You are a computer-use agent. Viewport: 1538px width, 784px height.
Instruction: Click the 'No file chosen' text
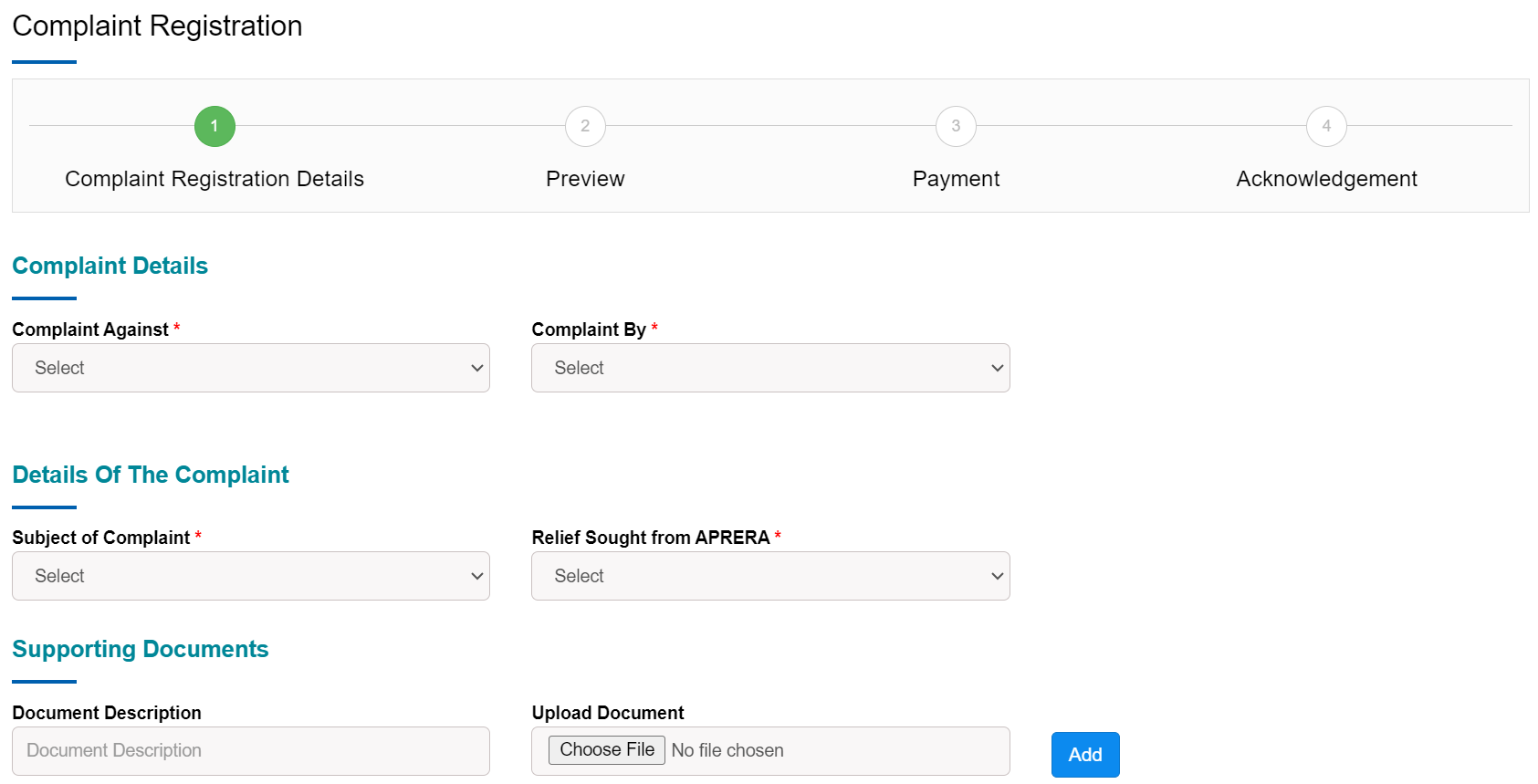point(727,750)
